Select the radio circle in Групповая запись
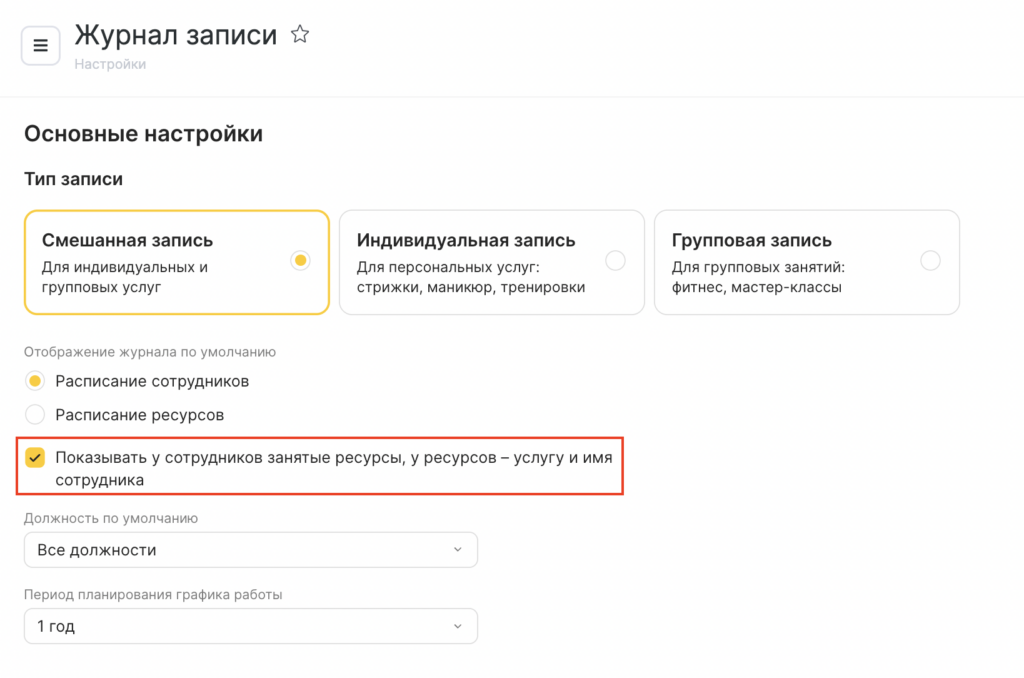 930,261
